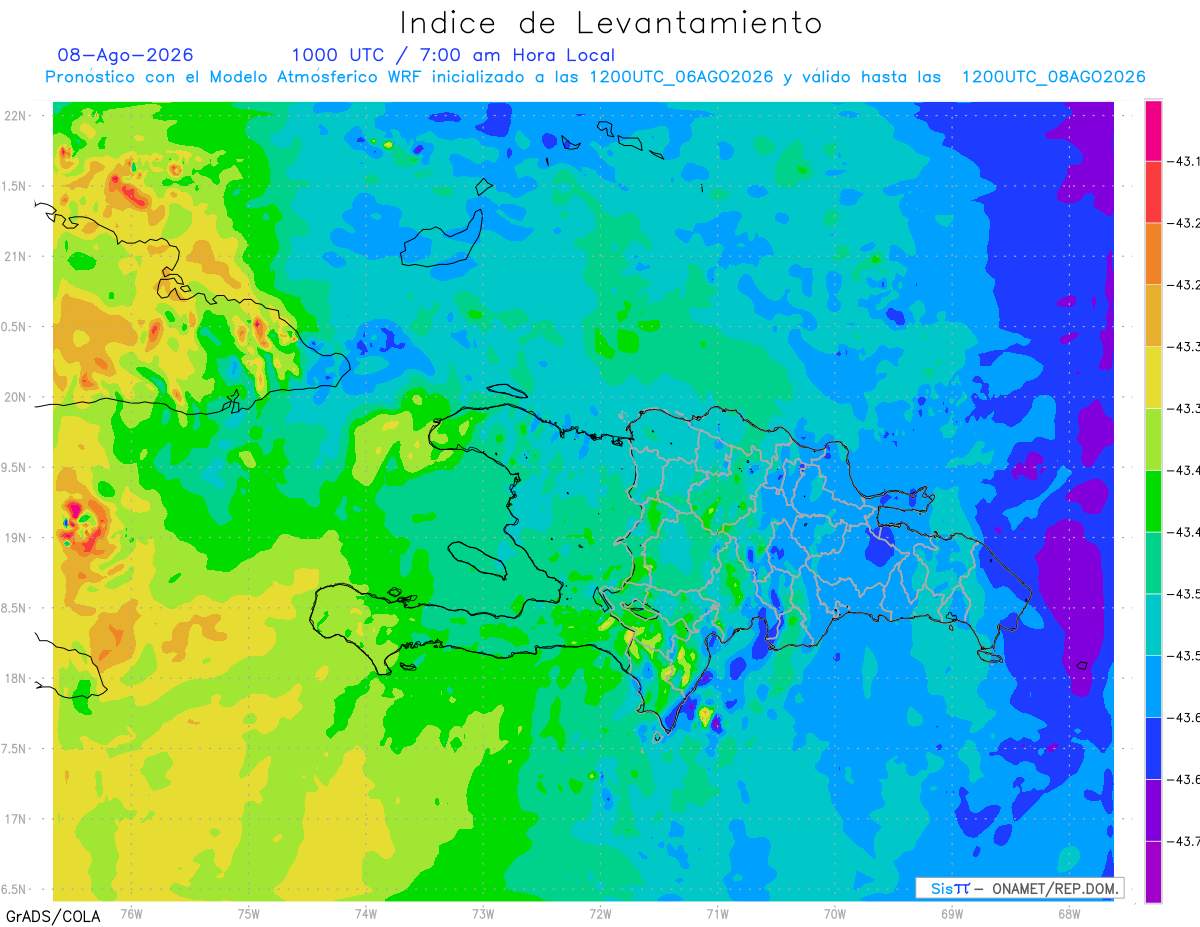The width and height of the screenshot is (1200, 927).
Task: Select the "22N" latitude label
Action: [17, 116]
